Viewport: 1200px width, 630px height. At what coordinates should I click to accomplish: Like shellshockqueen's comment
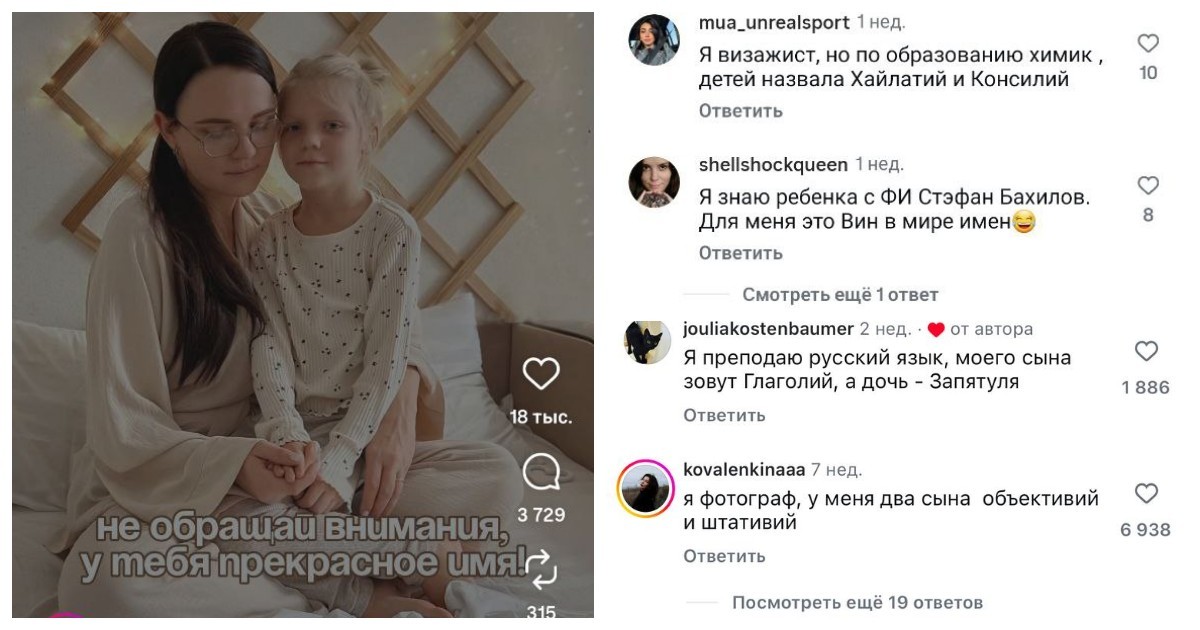pos(1148,185)
